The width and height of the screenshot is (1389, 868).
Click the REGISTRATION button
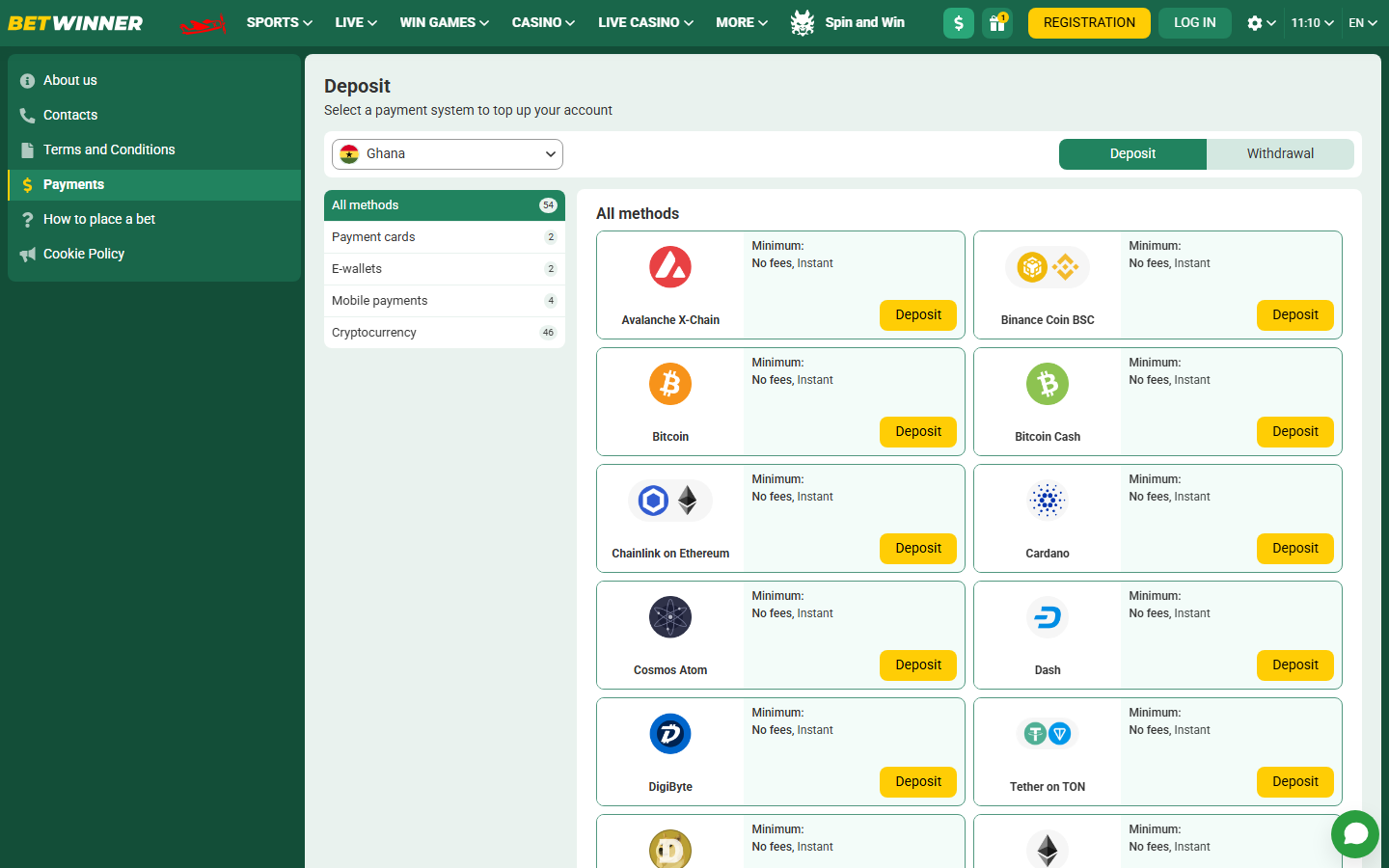(1089, 23)
